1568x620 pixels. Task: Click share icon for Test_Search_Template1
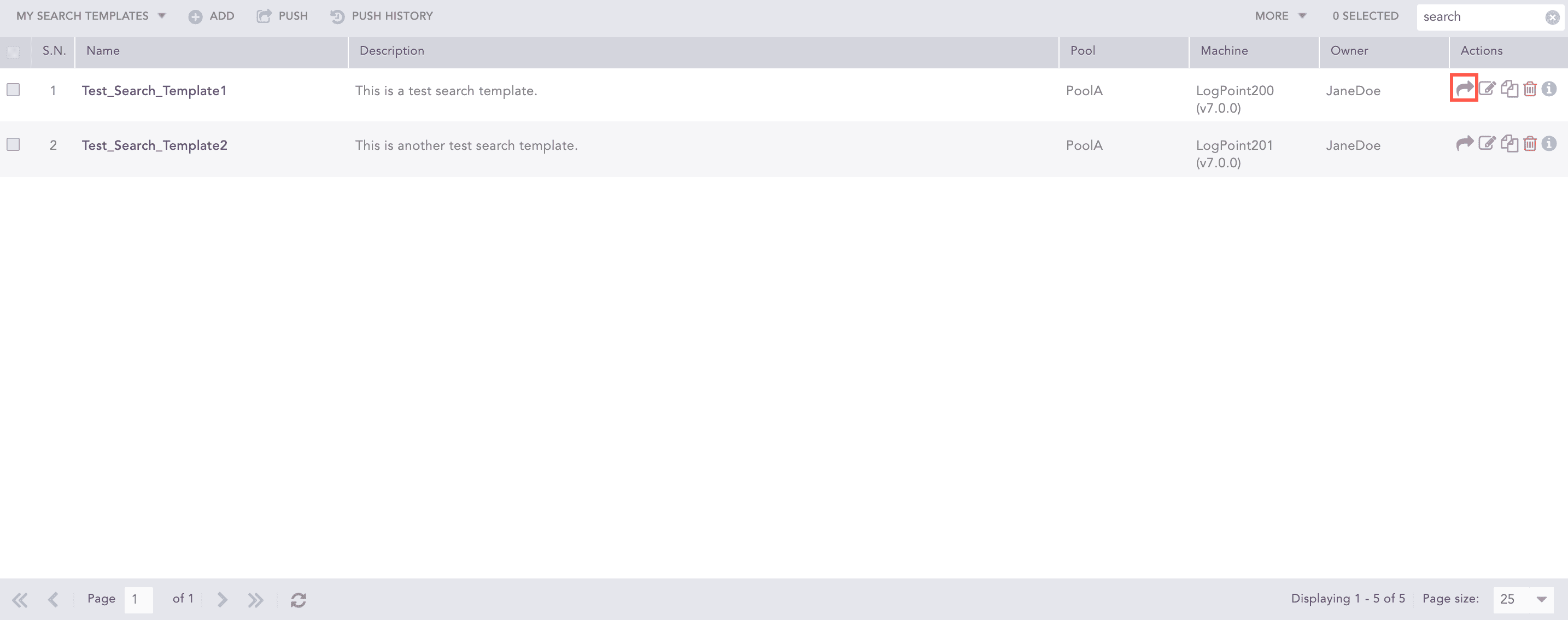click(1464, 89)
